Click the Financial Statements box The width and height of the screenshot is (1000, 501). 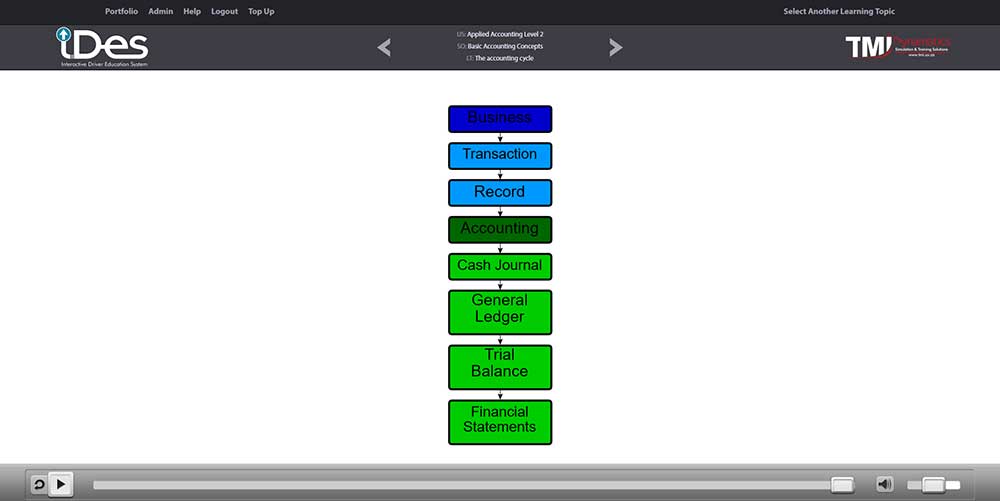500,421
